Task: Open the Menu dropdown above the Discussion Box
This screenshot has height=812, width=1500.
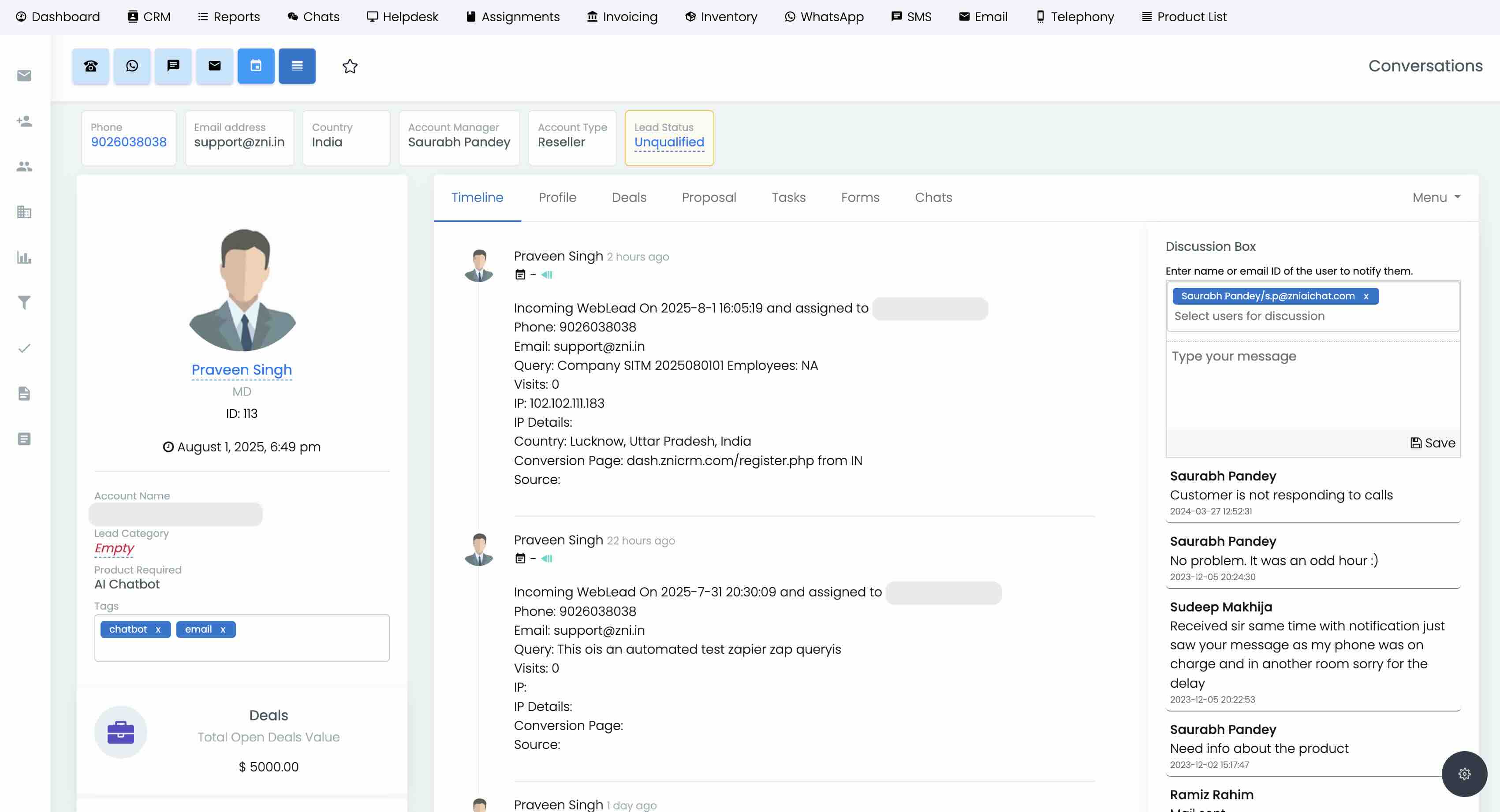Action: (x=1435, y=197)
